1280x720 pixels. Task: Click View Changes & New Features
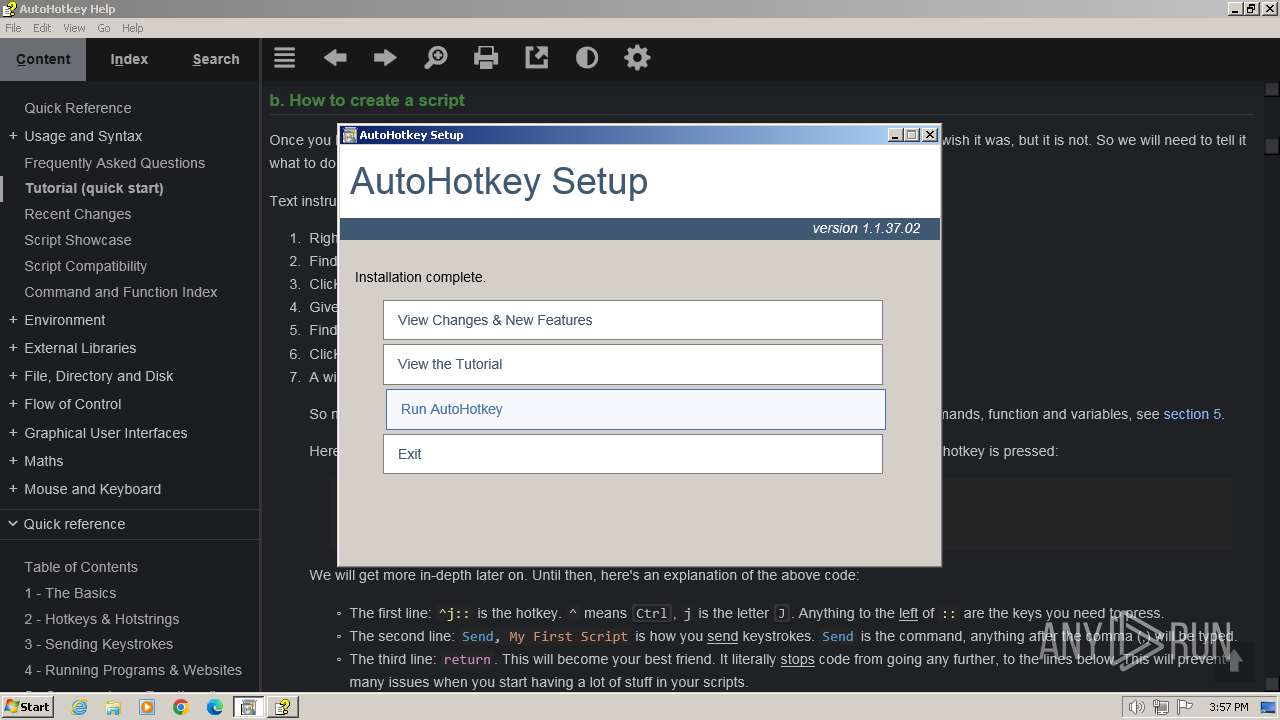click(x=633, y=320)
